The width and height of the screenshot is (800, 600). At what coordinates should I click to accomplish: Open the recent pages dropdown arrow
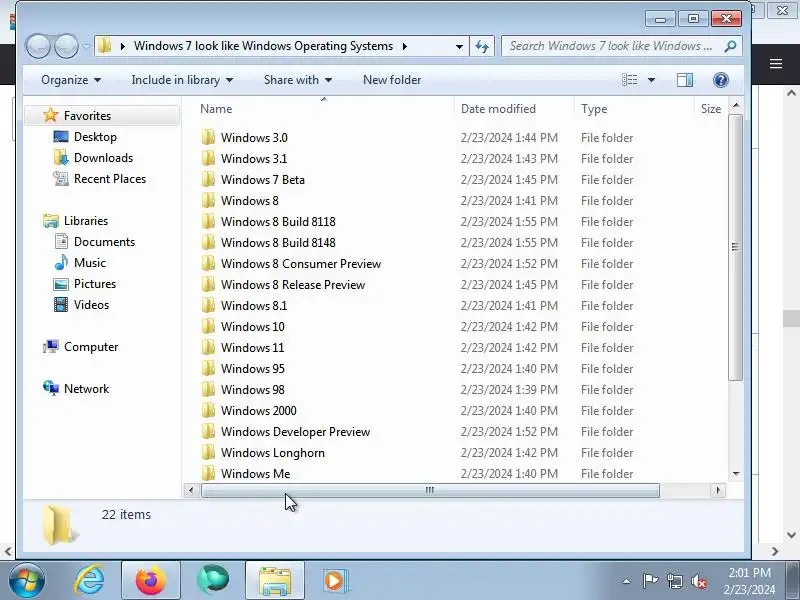pyautogui.click(x=86, y=46)
